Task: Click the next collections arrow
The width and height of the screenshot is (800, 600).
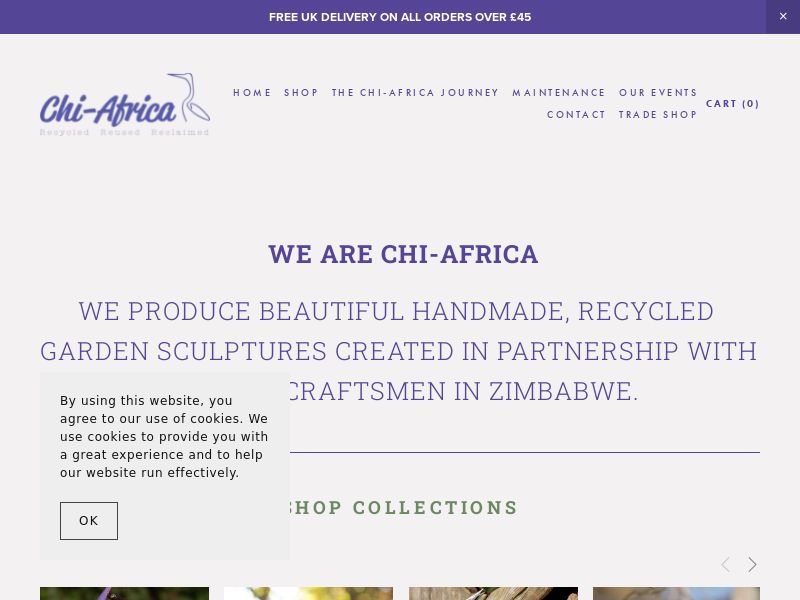Action: [x=753, y=565]
